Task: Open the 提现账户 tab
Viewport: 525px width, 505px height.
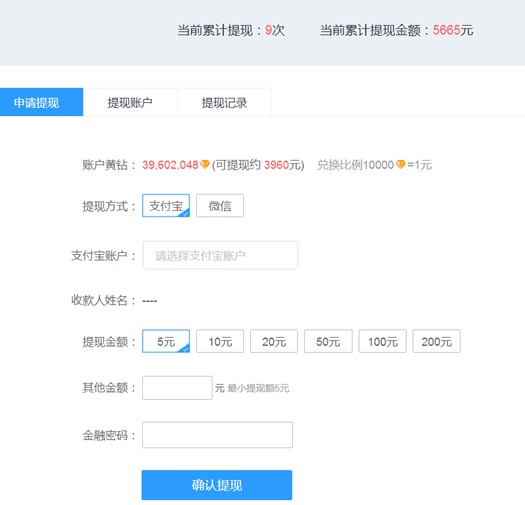Action: click(130, 102)
